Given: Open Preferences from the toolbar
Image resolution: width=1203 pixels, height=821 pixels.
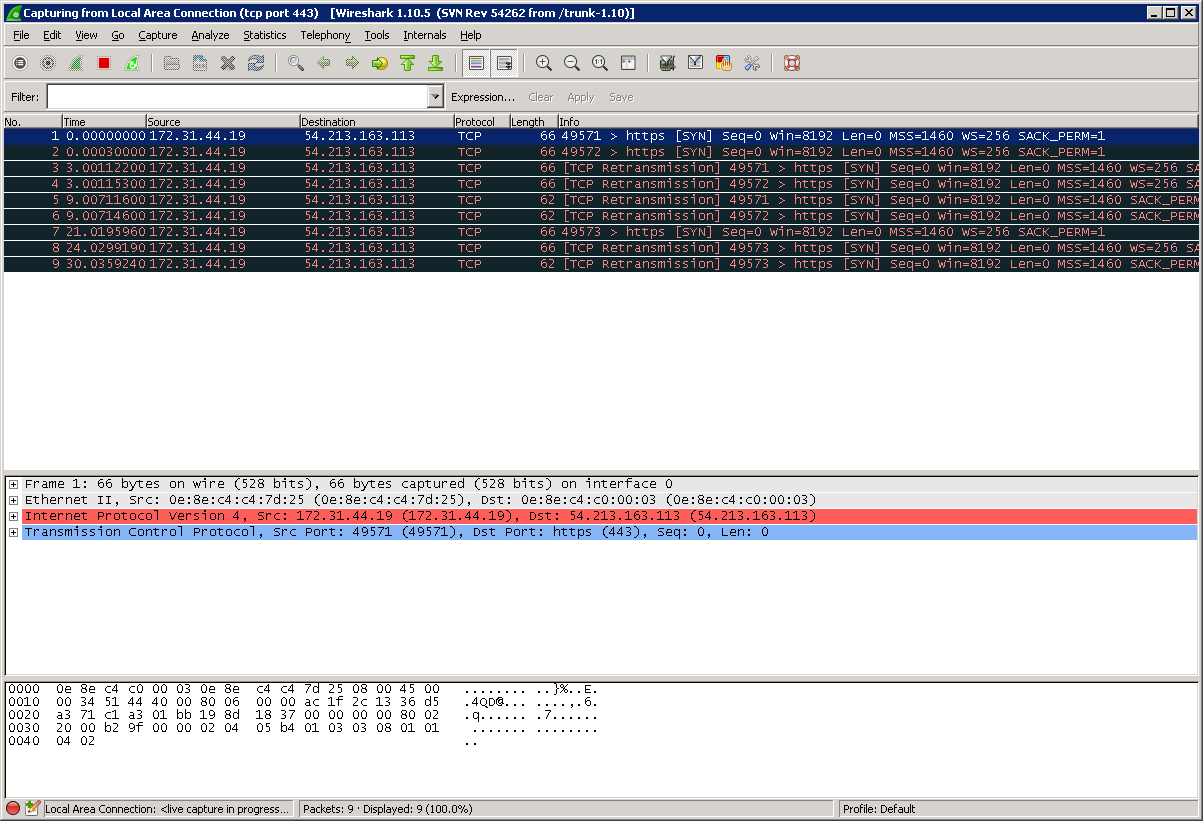Looking at the screenshot, I should tap(752, 63).
